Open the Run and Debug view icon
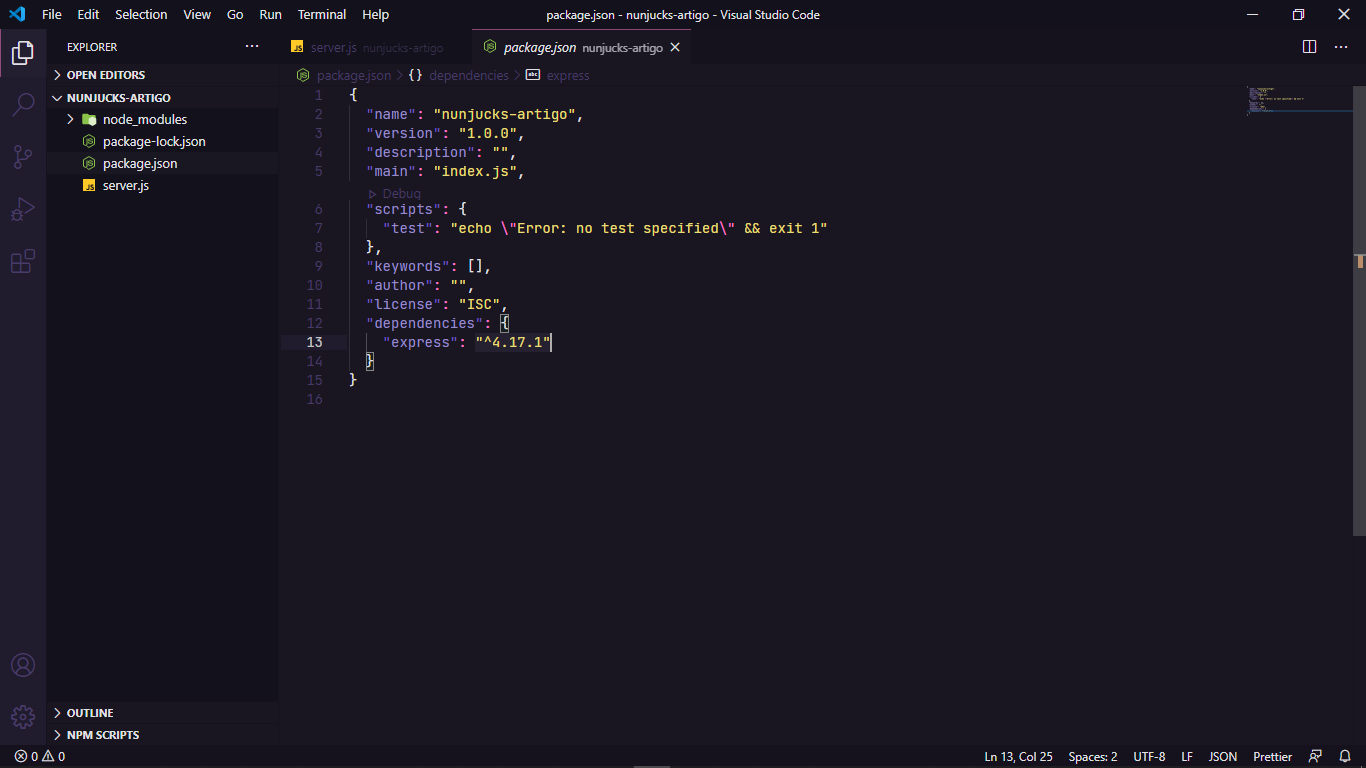 (x=23, y=209)
